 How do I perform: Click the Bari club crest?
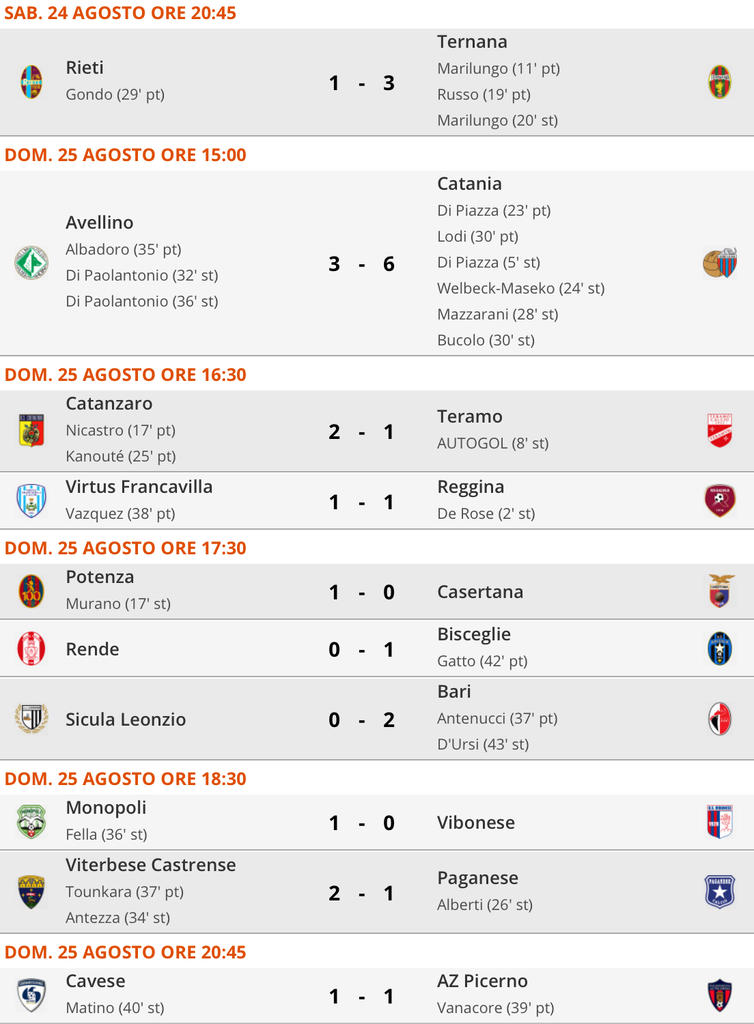719,719
